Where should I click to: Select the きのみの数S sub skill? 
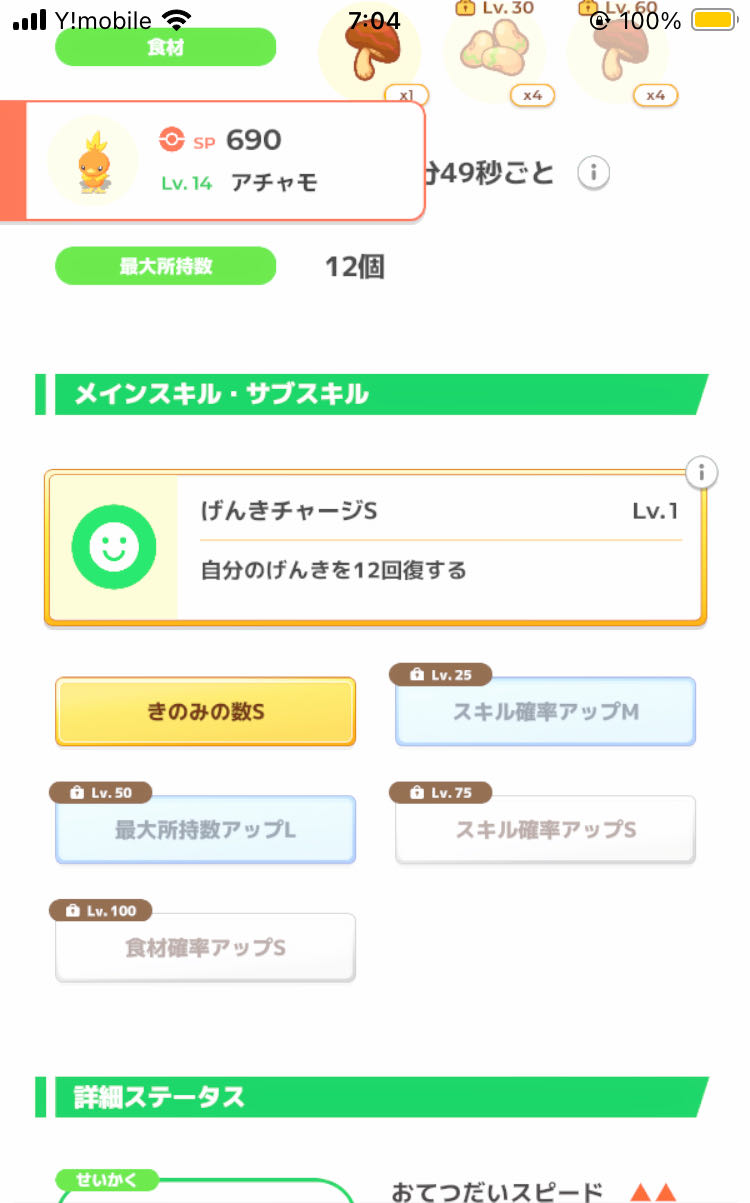pyautogui.click(x=205, y=711)
